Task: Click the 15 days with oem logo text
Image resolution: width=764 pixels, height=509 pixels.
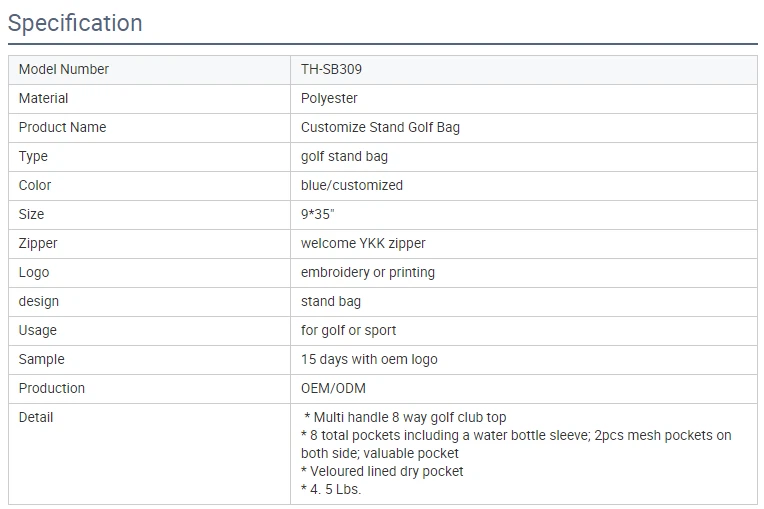Action: 369,360
